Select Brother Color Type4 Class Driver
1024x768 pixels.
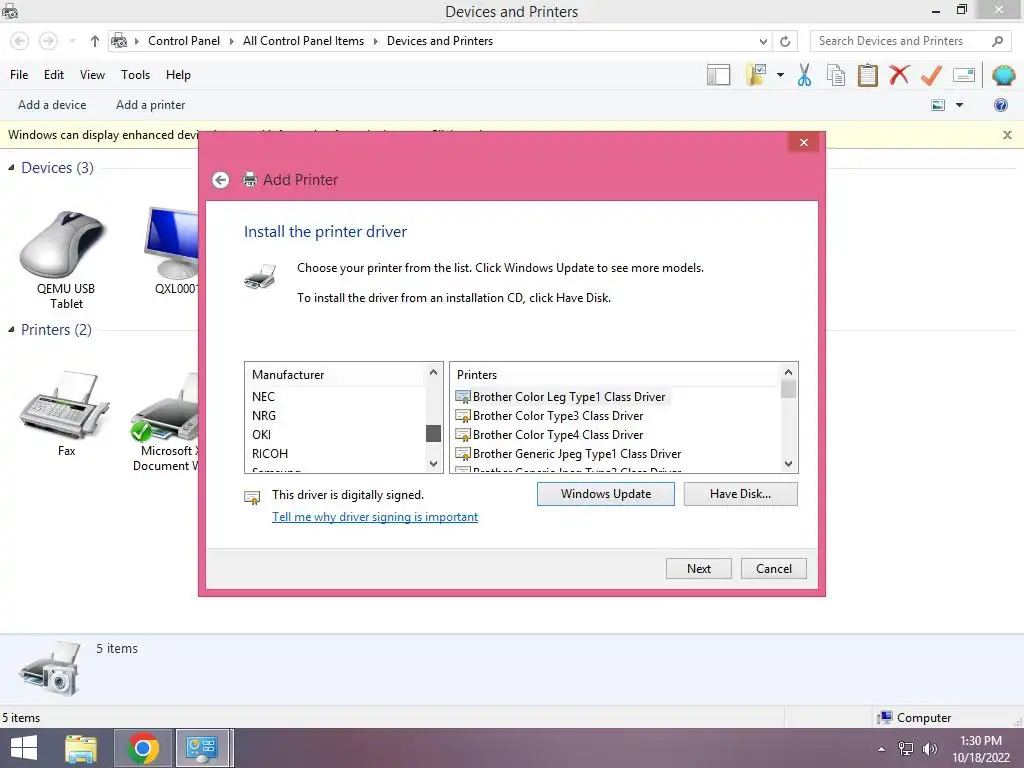pyautogui.click(x=549, y=435)
